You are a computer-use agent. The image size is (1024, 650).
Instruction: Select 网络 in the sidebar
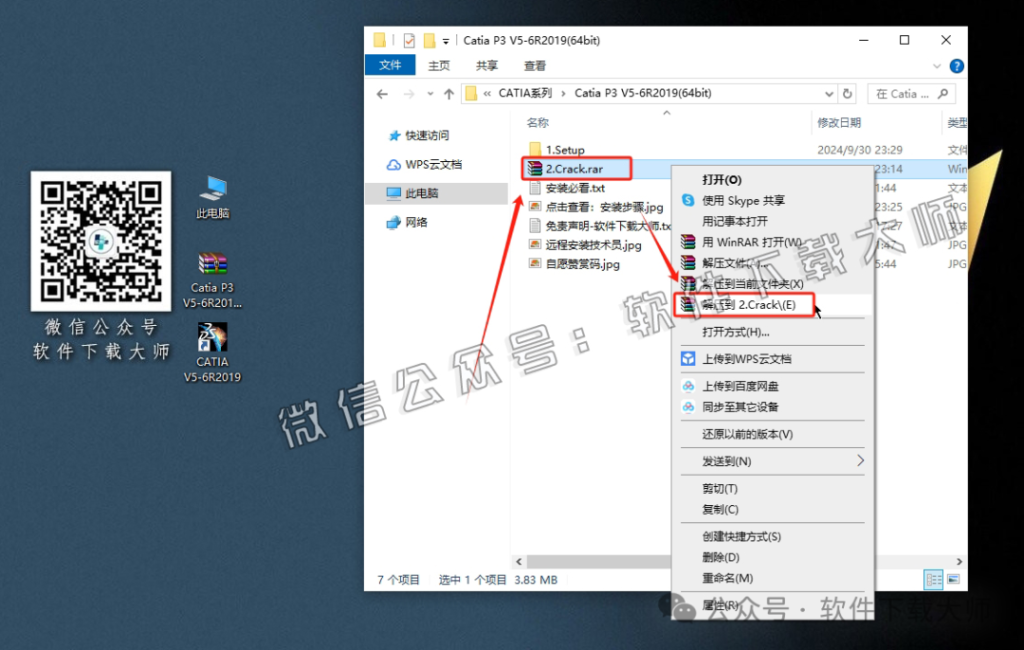[417, 222]
